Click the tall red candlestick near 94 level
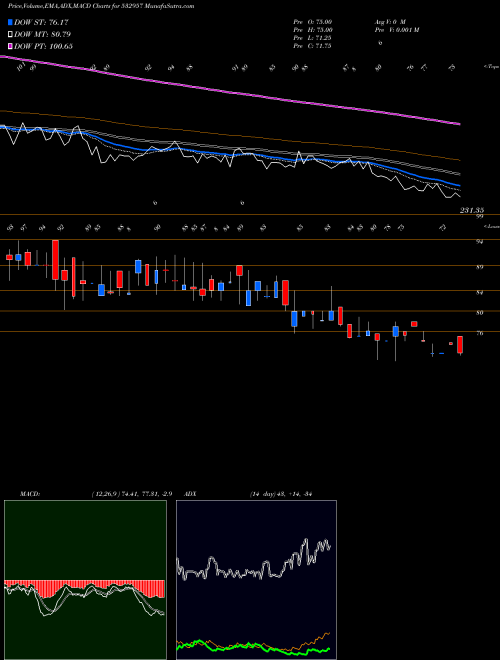Viewport: 500px width, 660px height. click(x=55, y=260)
